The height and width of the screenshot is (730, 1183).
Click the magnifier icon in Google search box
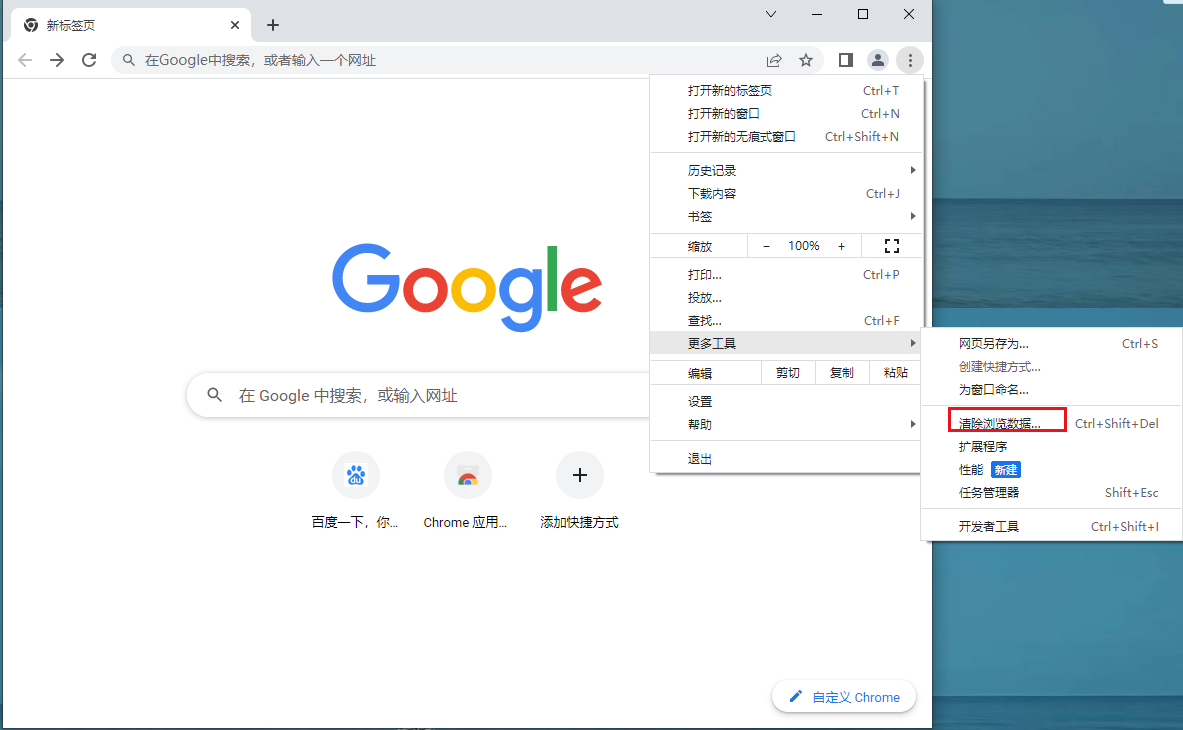click(215, 394)
